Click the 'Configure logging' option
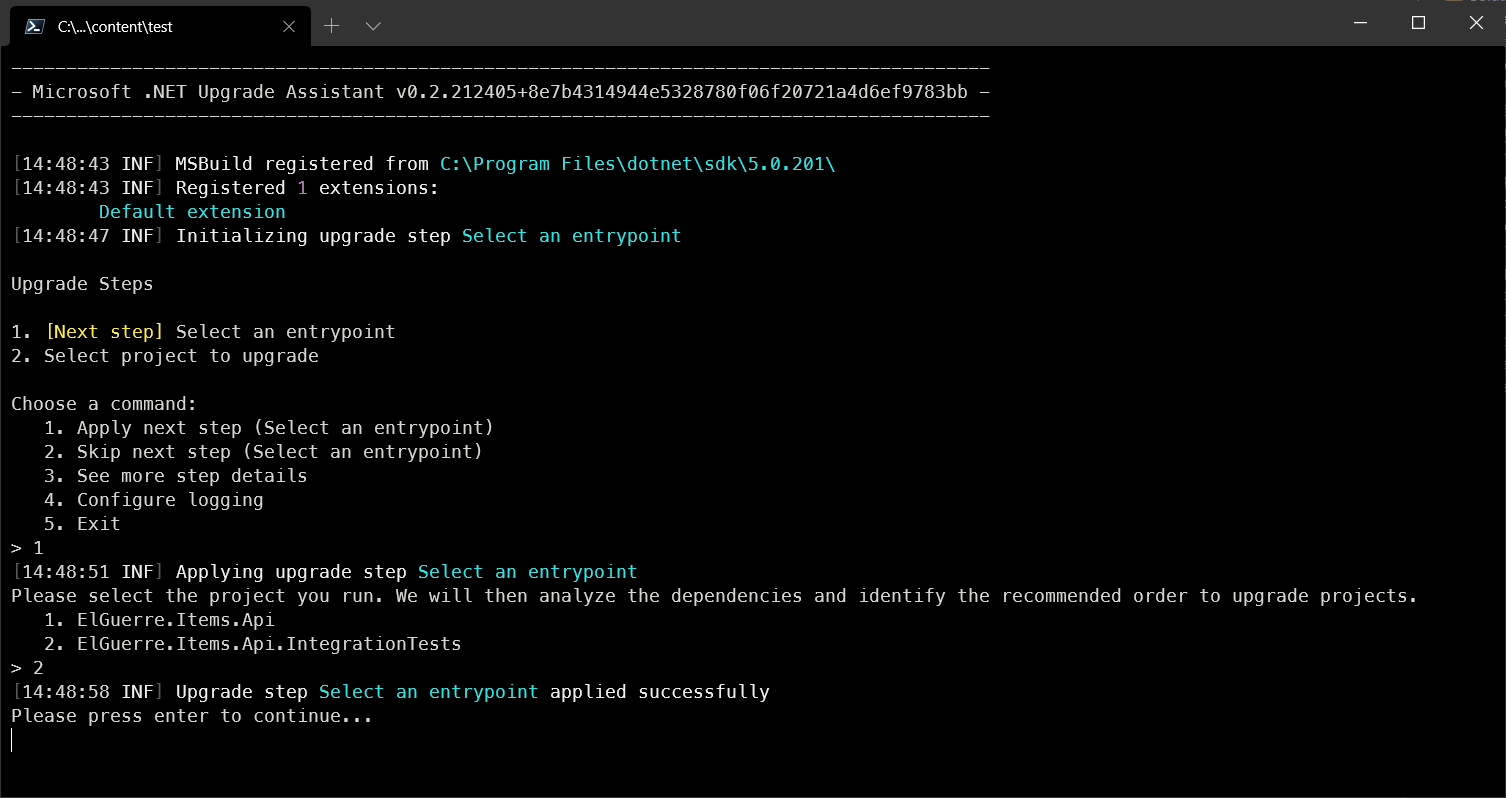Screen dimensions: 1506x798 (170, 500)
